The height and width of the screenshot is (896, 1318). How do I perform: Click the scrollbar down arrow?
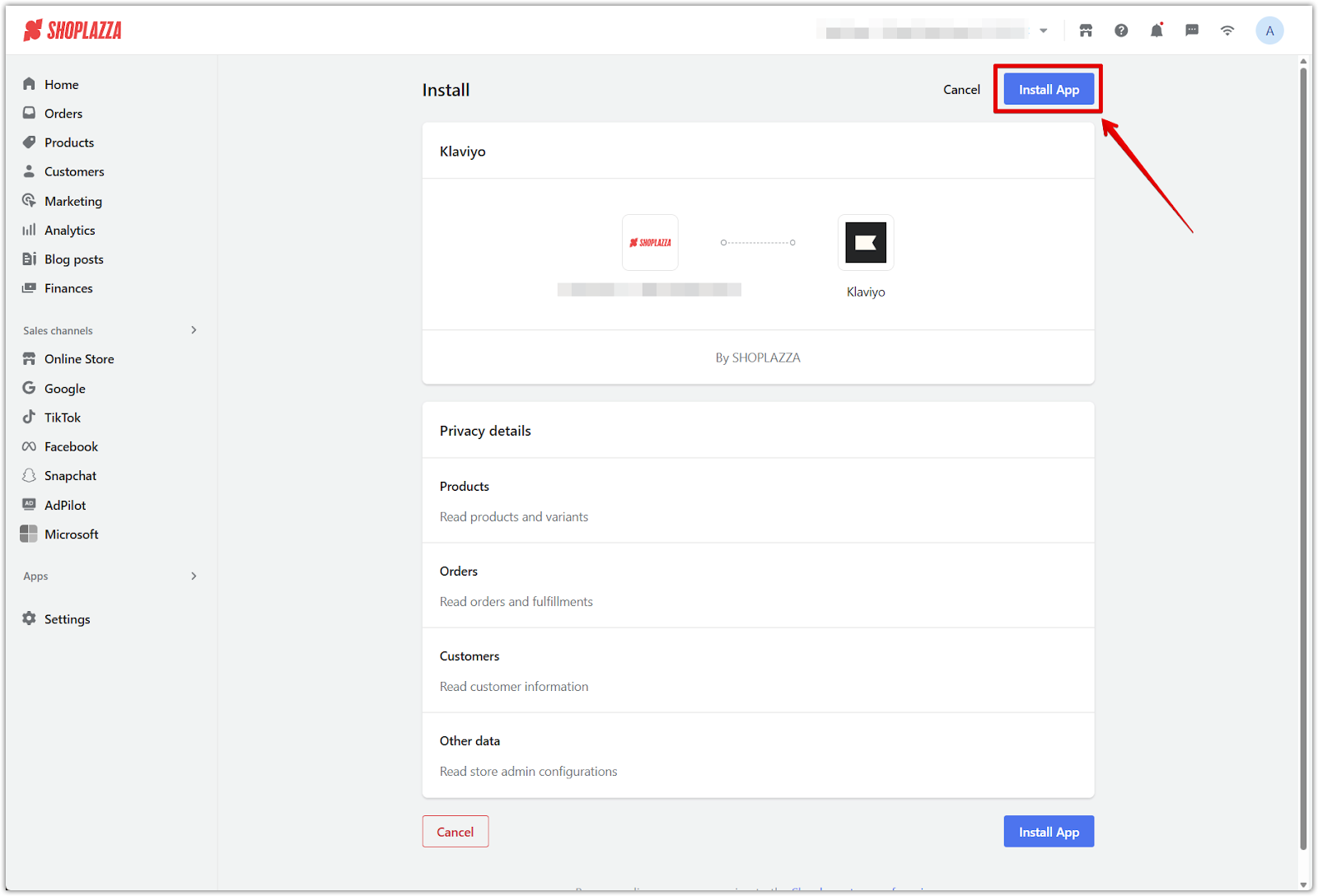pyautogui.click(x=1303, y=885)
